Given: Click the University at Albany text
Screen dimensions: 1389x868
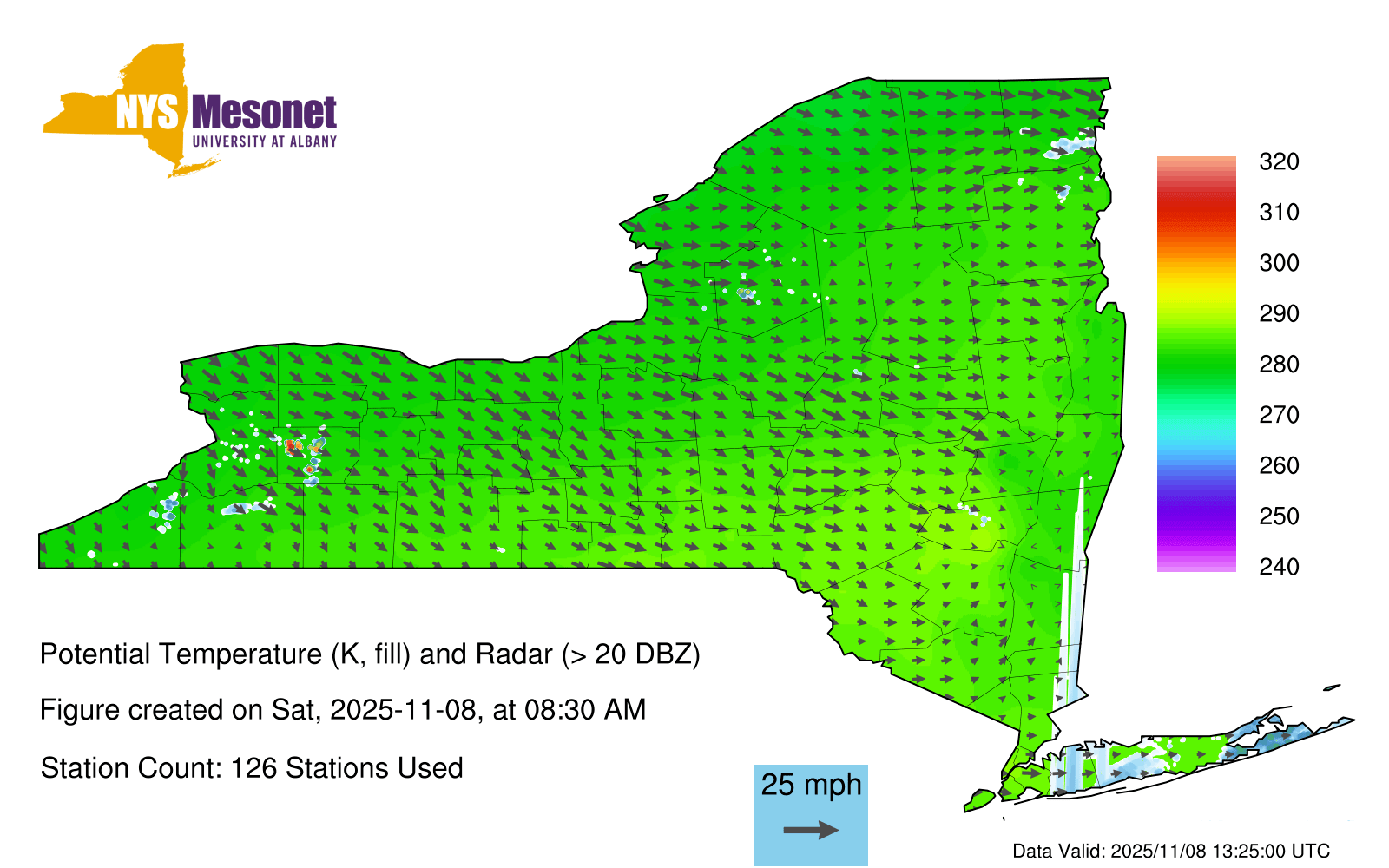Looking at the screenshot, I should [264, 141].
